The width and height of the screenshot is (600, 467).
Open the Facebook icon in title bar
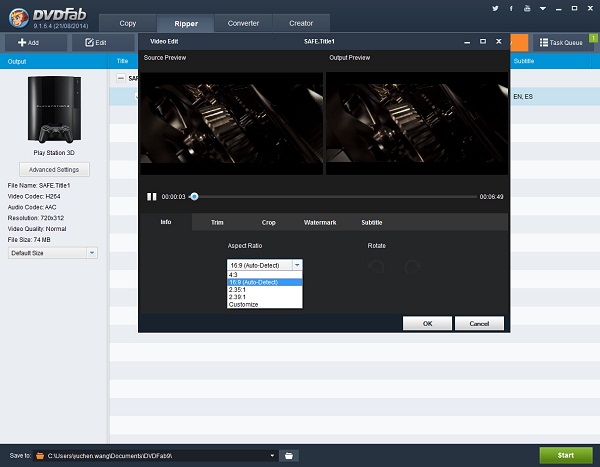tap(509, 8)
